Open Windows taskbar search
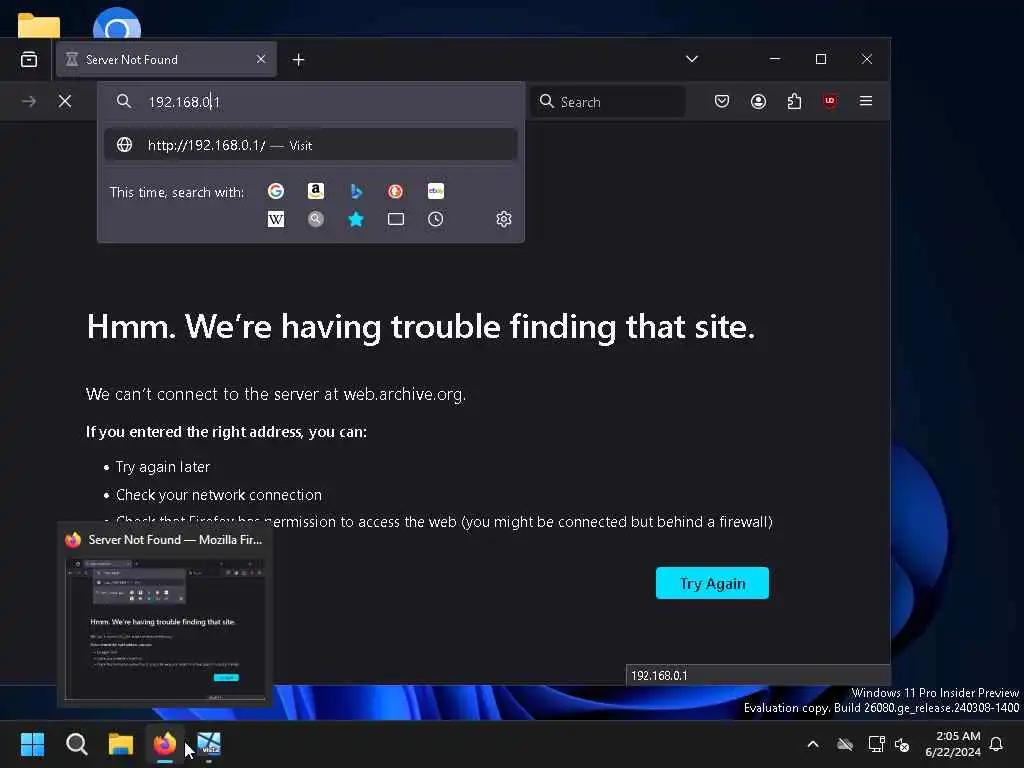Image resolution: width=1024 pixels, height=768 pixels. coord(76,744)
